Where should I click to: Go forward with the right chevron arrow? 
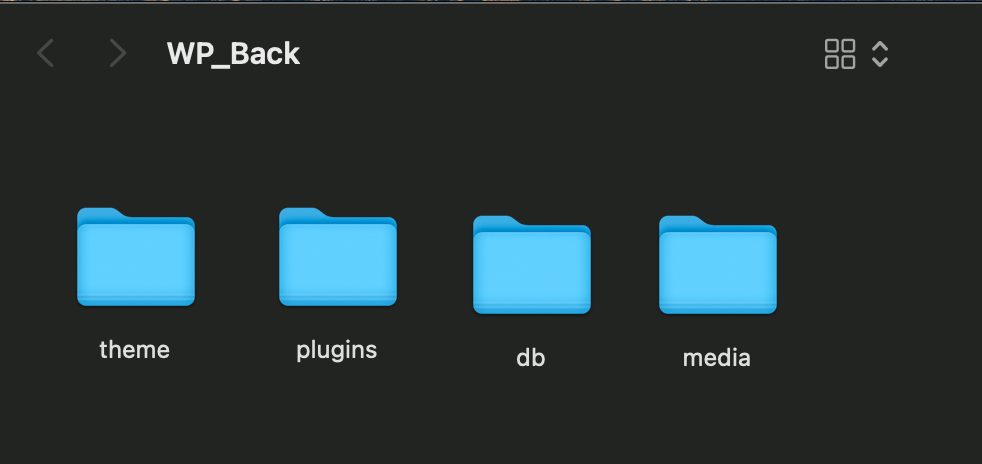pos(118,53)
